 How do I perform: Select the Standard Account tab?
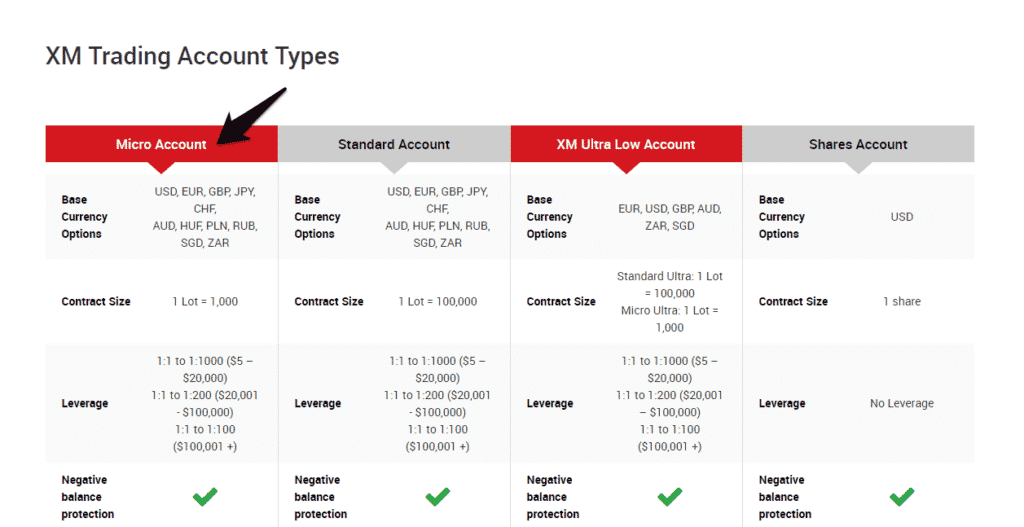click(394, 144)
